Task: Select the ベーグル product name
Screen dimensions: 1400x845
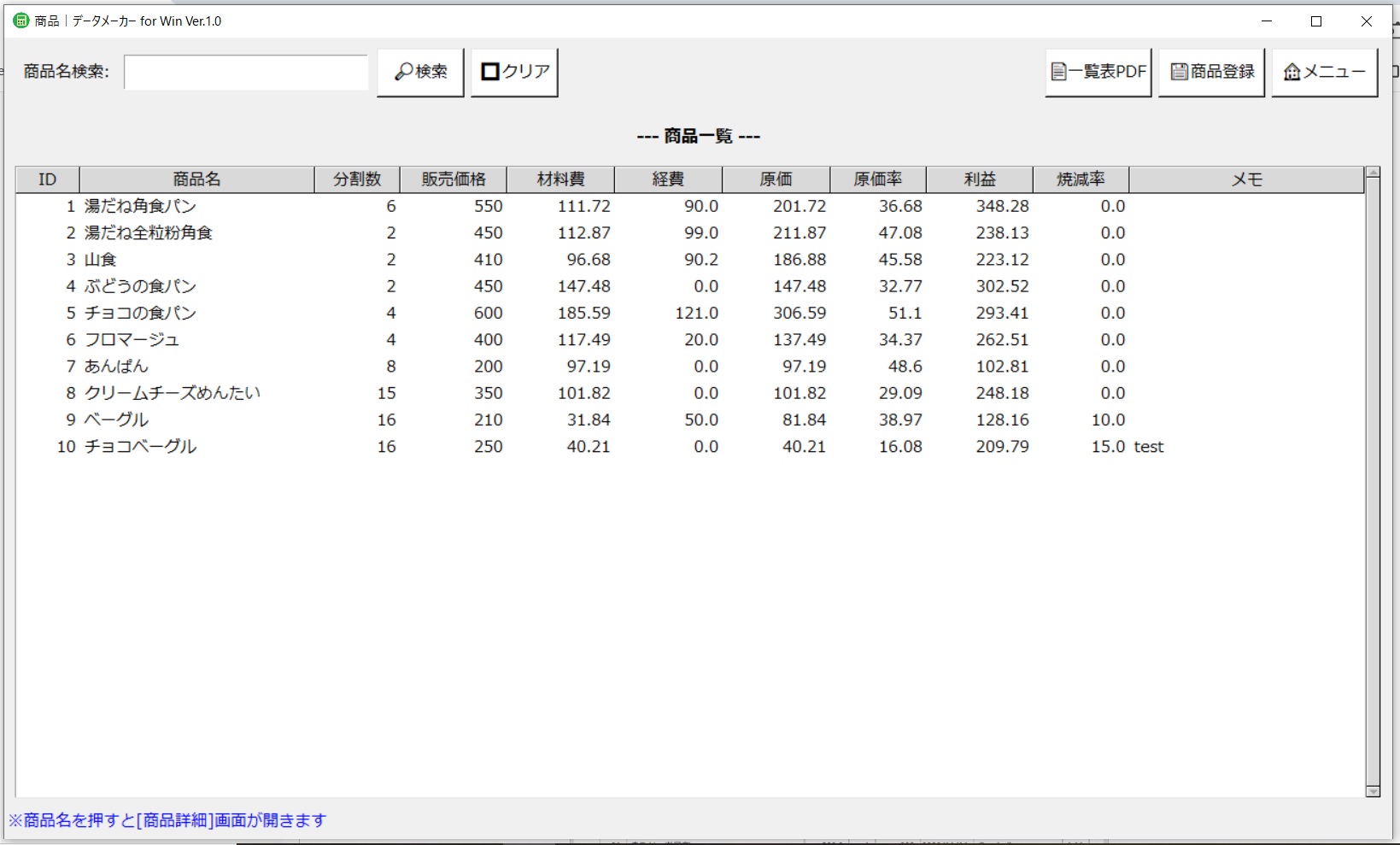Action: (x=116, y=420)
